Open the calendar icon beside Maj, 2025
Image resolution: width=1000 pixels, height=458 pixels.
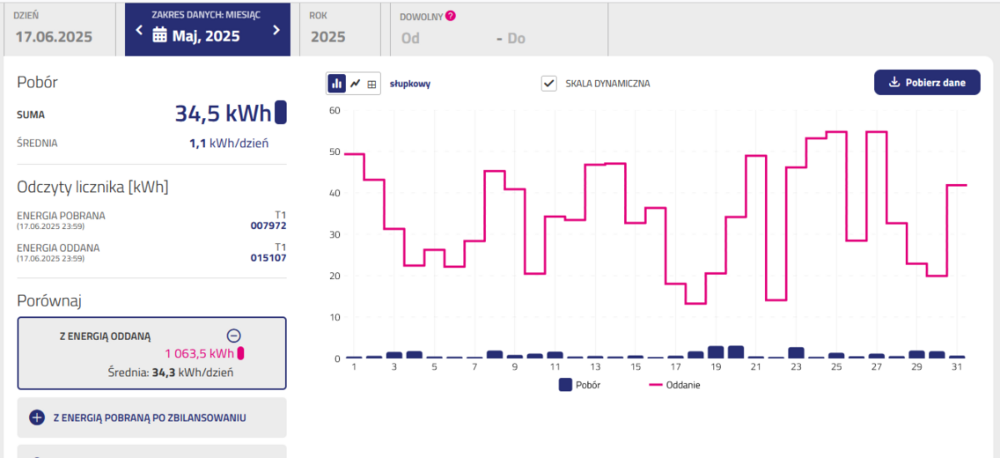[160, 36]
